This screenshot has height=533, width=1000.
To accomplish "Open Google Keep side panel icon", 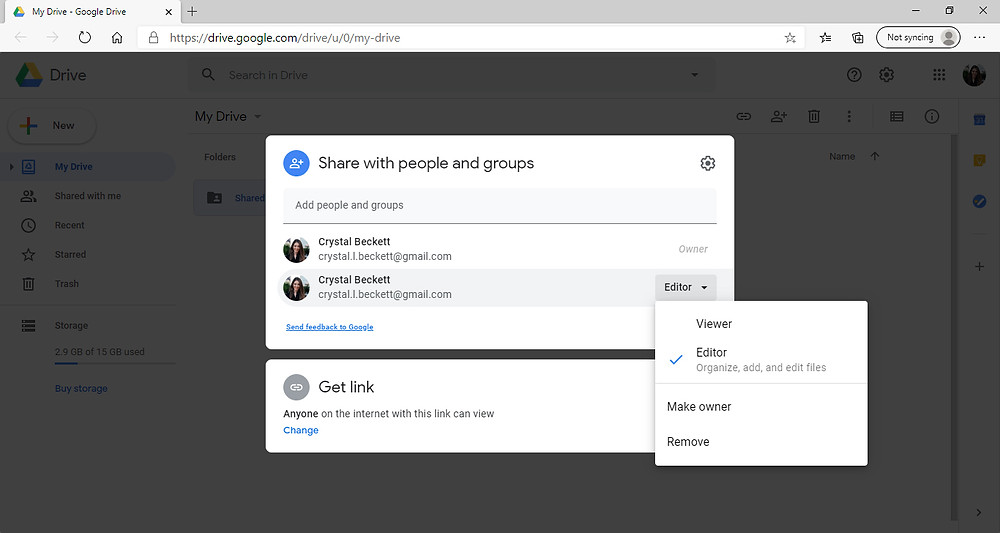I will 980,161.
